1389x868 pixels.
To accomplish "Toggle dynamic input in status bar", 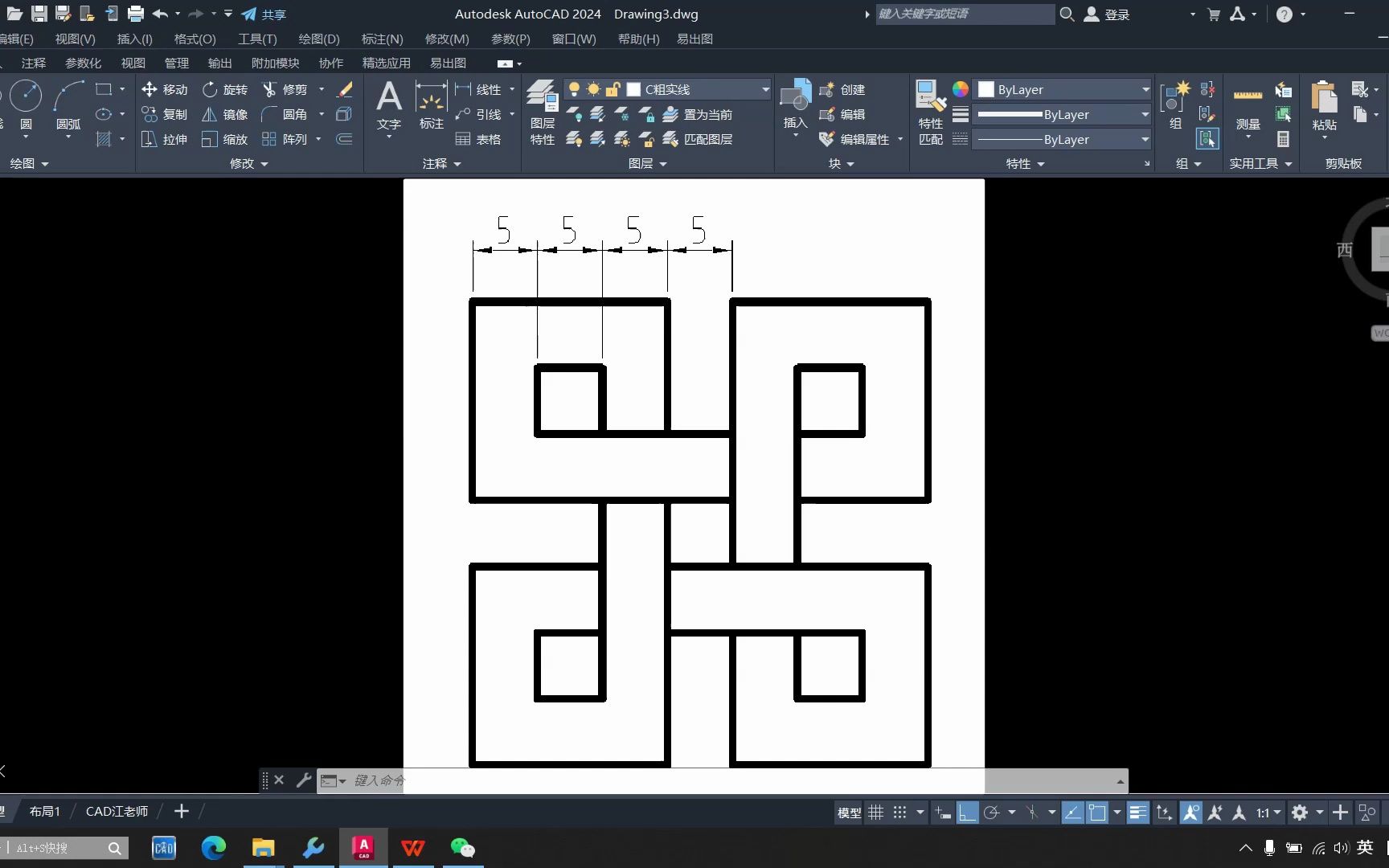I will (943, 813).
